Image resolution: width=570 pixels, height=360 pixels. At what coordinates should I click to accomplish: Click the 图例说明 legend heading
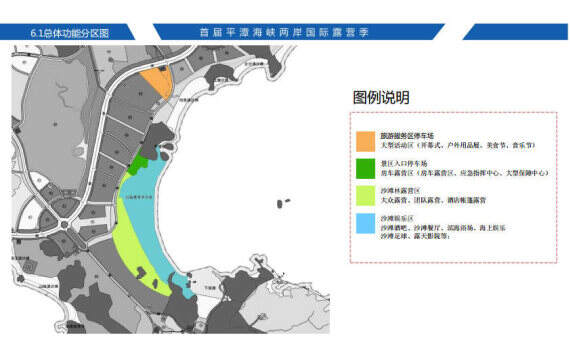click(381, 97)
